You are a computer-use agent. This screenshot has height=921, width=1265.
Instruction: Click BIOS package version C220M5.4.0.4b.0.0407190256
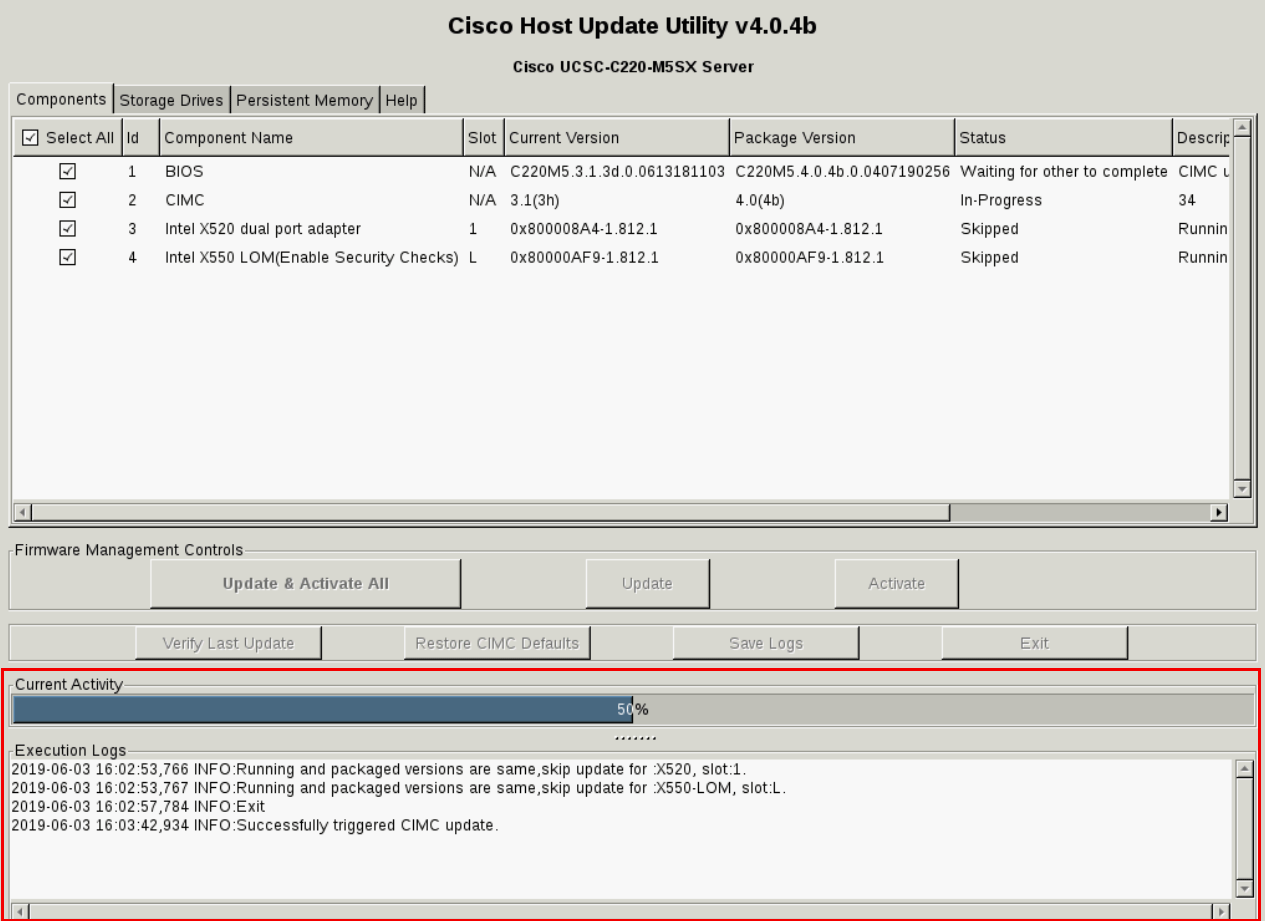pos(842,171)
